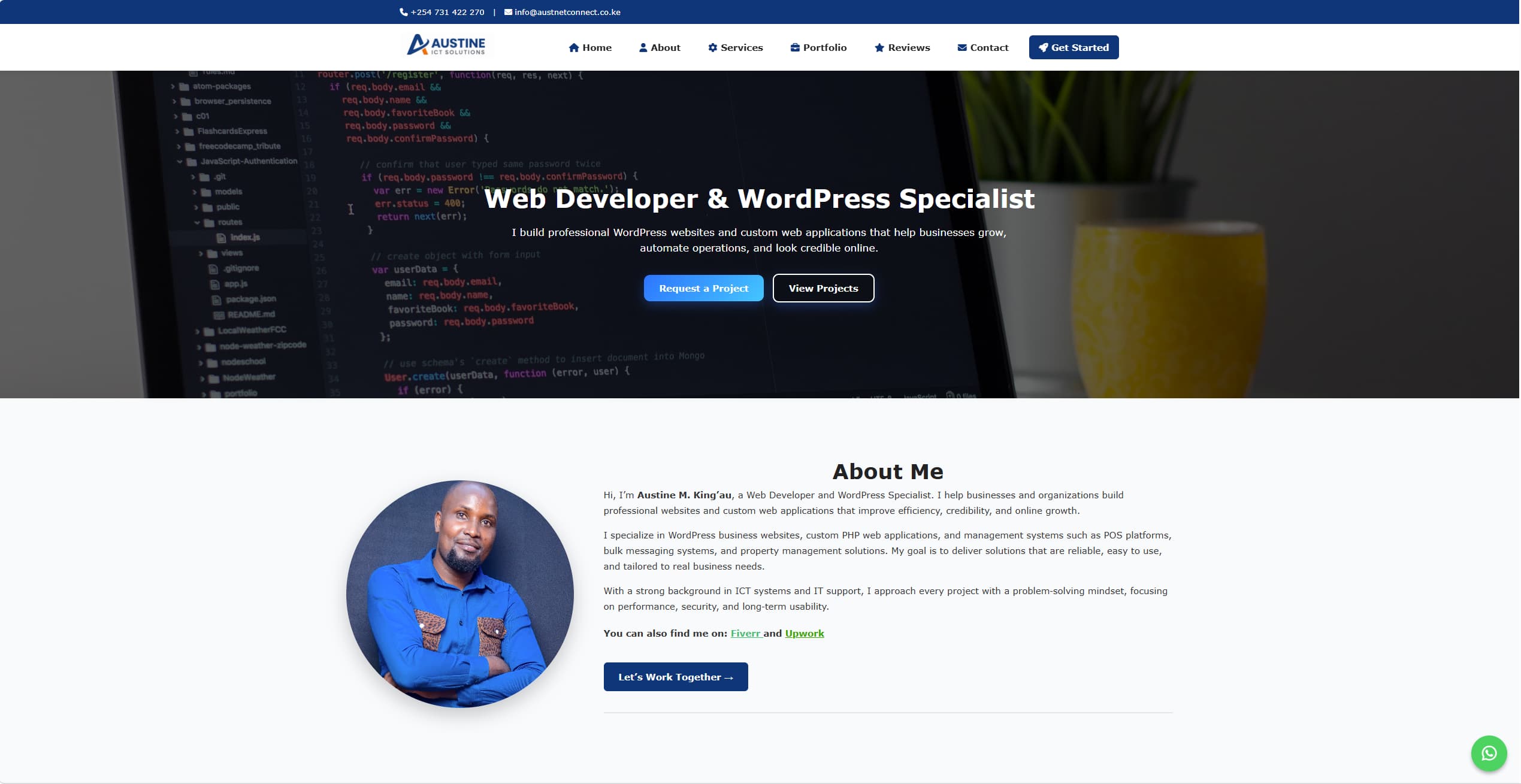Viewport: 1521px width, 784px height.
Task: Click the person icon next to About
Action: click(643, 47)
